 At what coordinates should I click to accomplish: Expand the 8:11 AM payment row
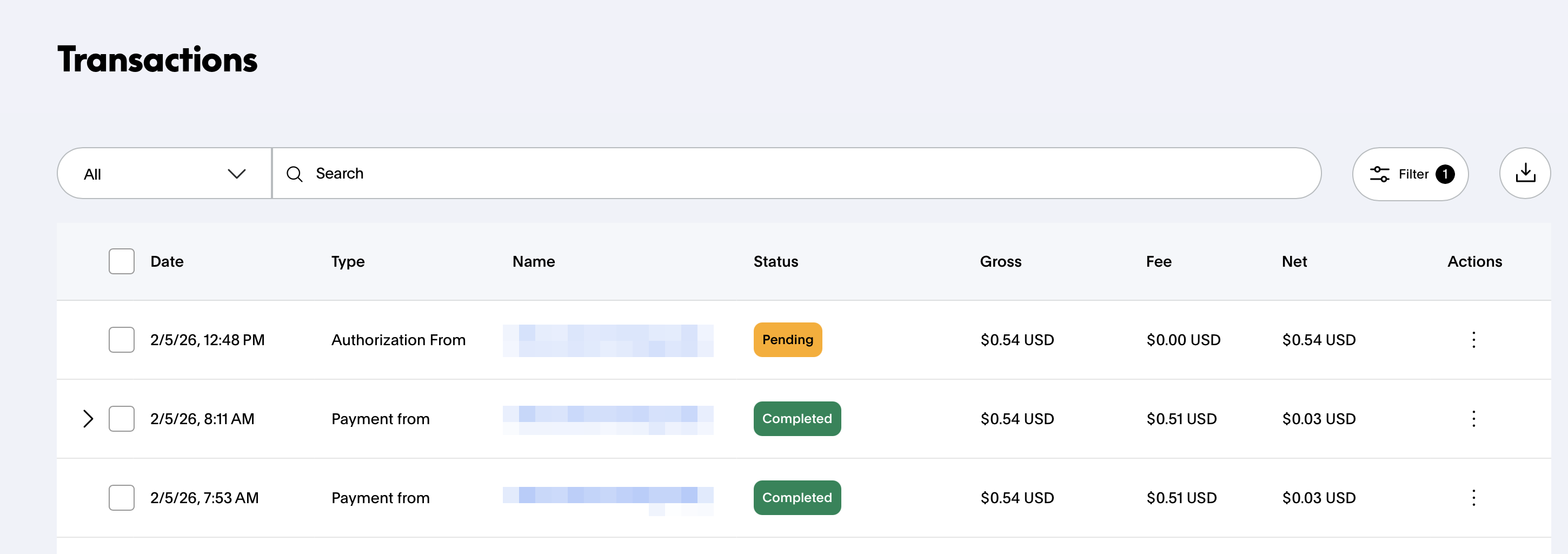coord(88,419)
